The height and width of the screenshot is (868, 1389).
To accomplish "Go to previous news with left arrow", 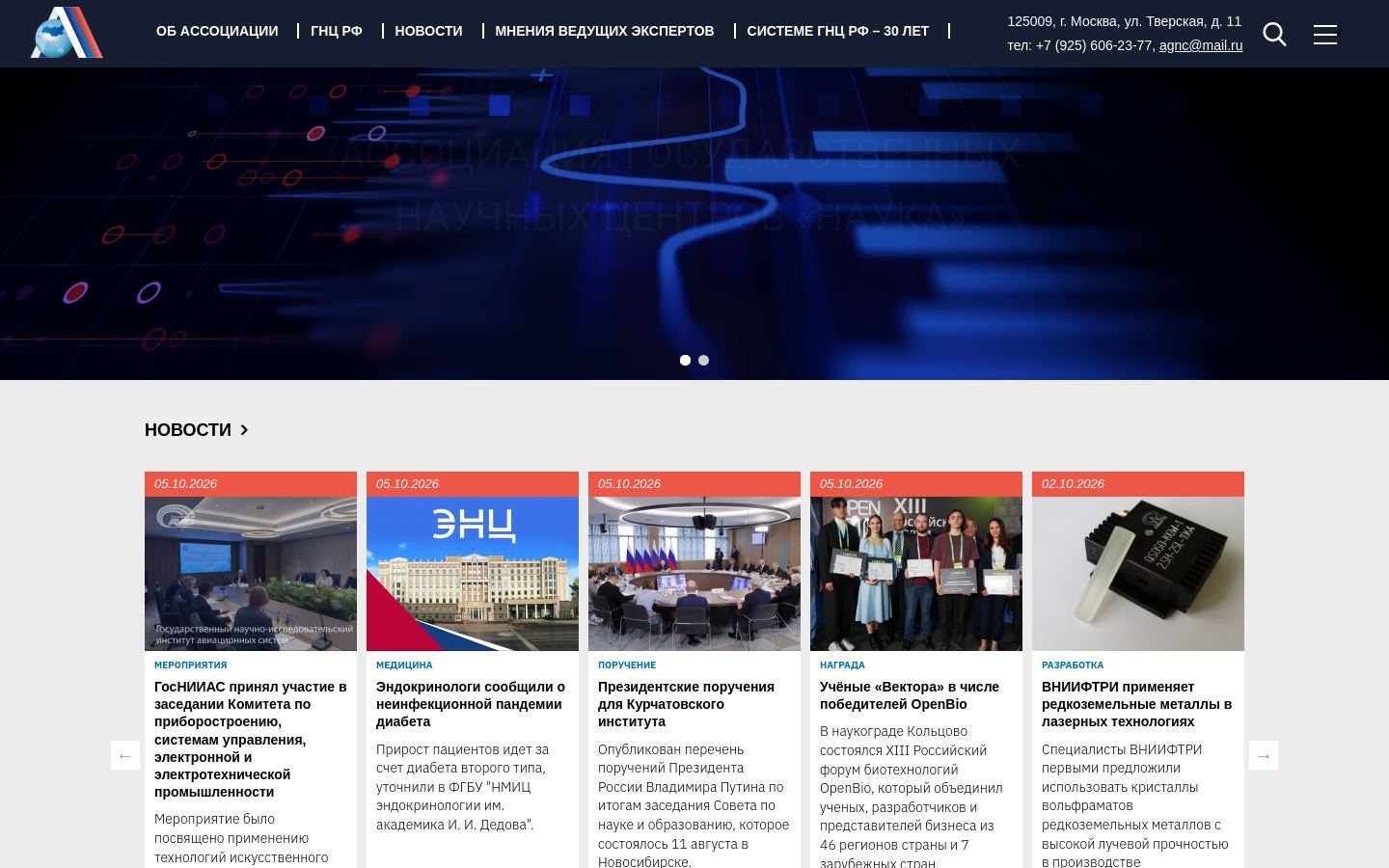I will pos(125,755).
